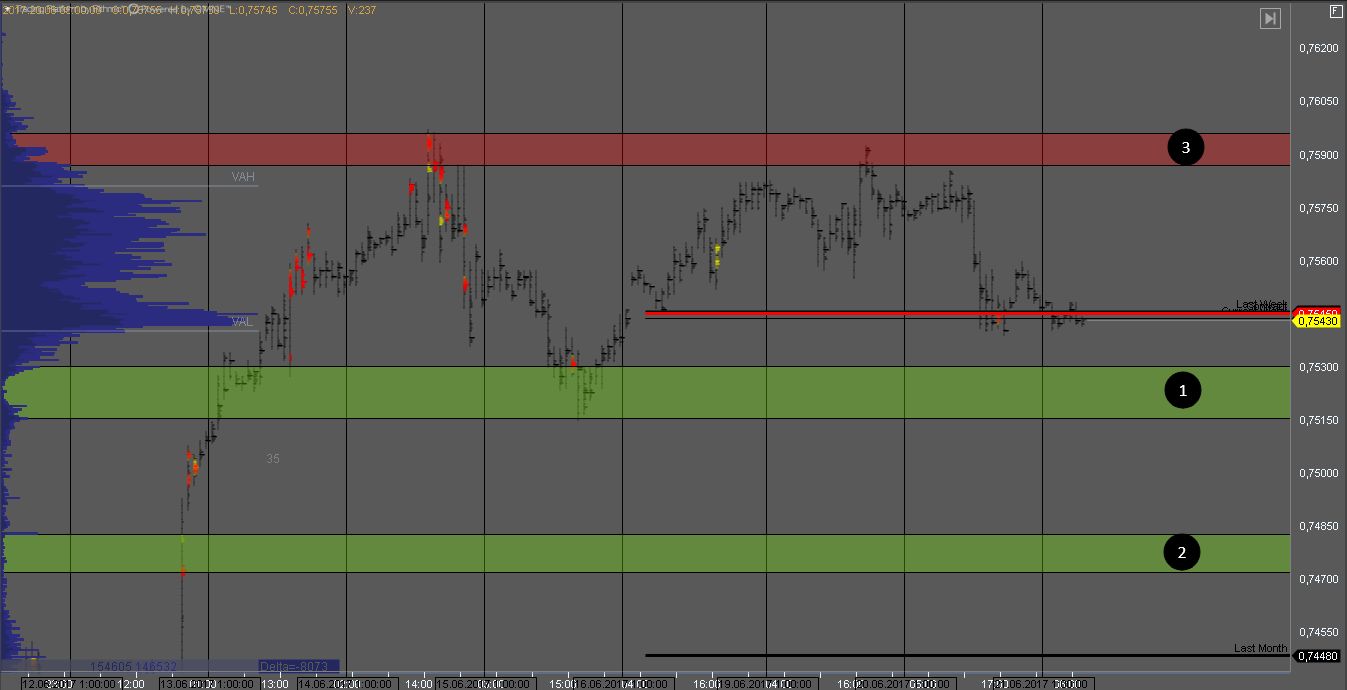Click the Last Month line label
The width and height of the screenshot is (1347, 690).
(x=1260, y=648)
